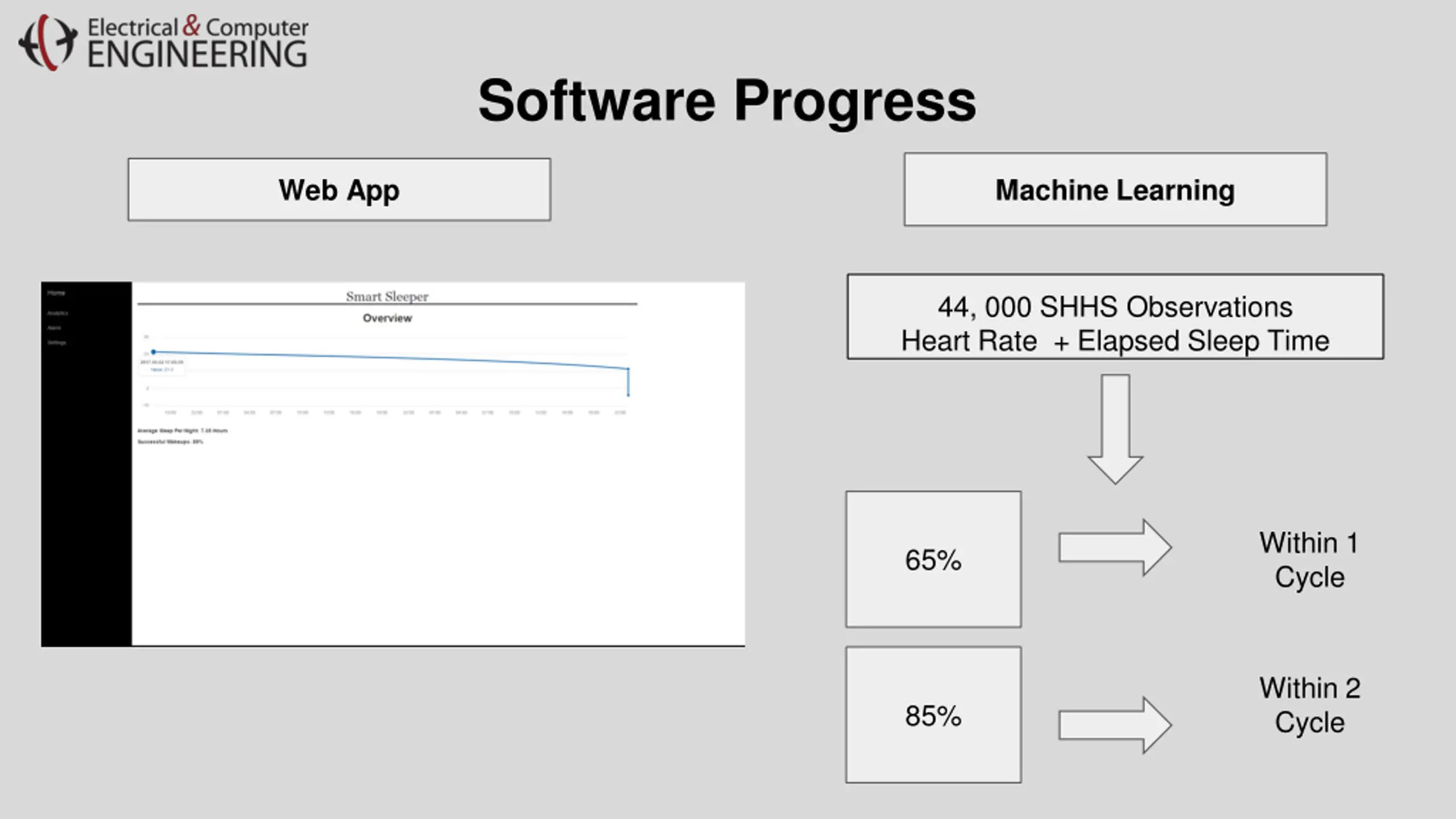Click the chart tooltip showing the value
1456x819 pixels.
click(162, 366)
